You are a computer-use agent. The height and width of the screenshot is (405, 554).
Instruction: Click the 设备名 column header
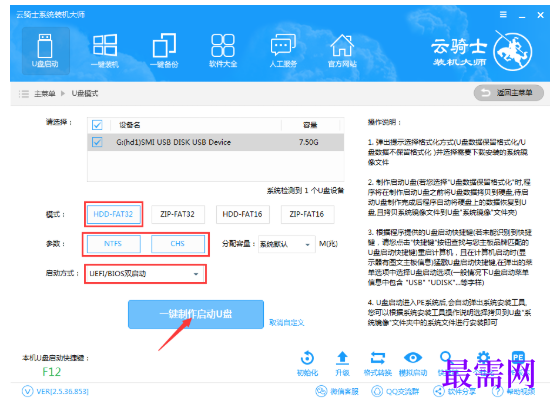(130, 125)
